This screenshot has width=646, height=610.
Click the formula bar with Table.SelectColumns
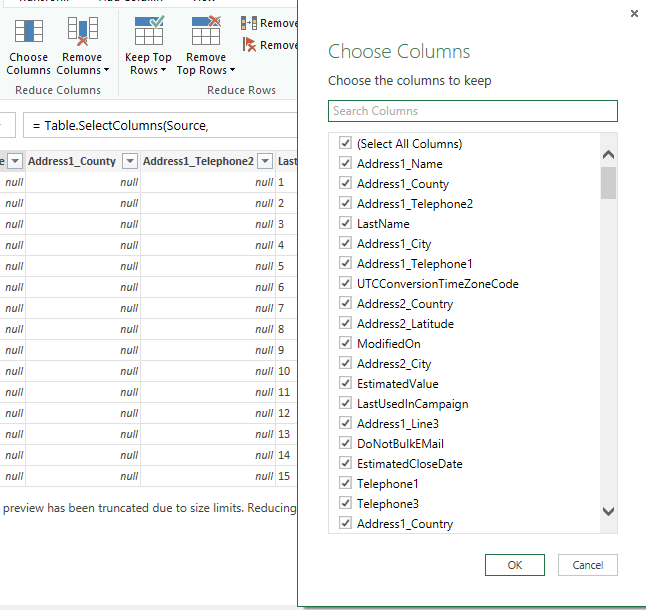160,125
